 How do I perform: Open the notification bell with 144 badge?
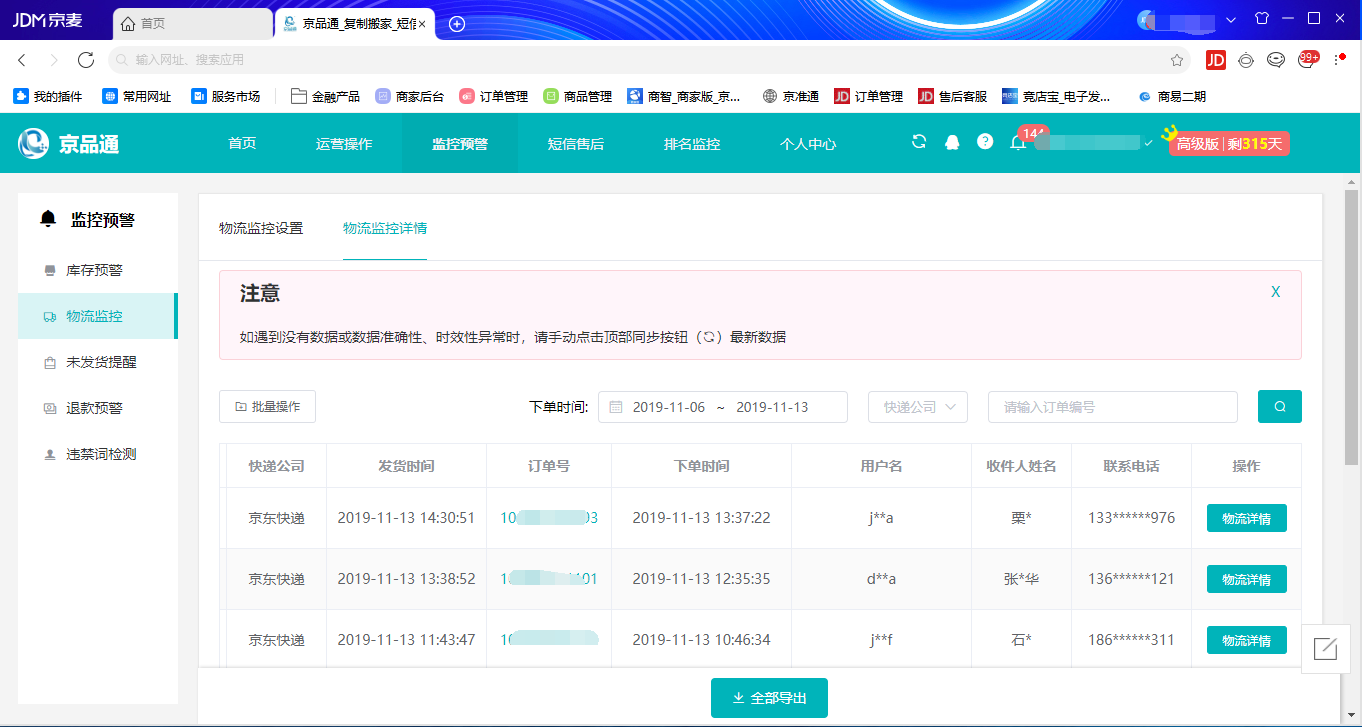(x=1018, y=143)
